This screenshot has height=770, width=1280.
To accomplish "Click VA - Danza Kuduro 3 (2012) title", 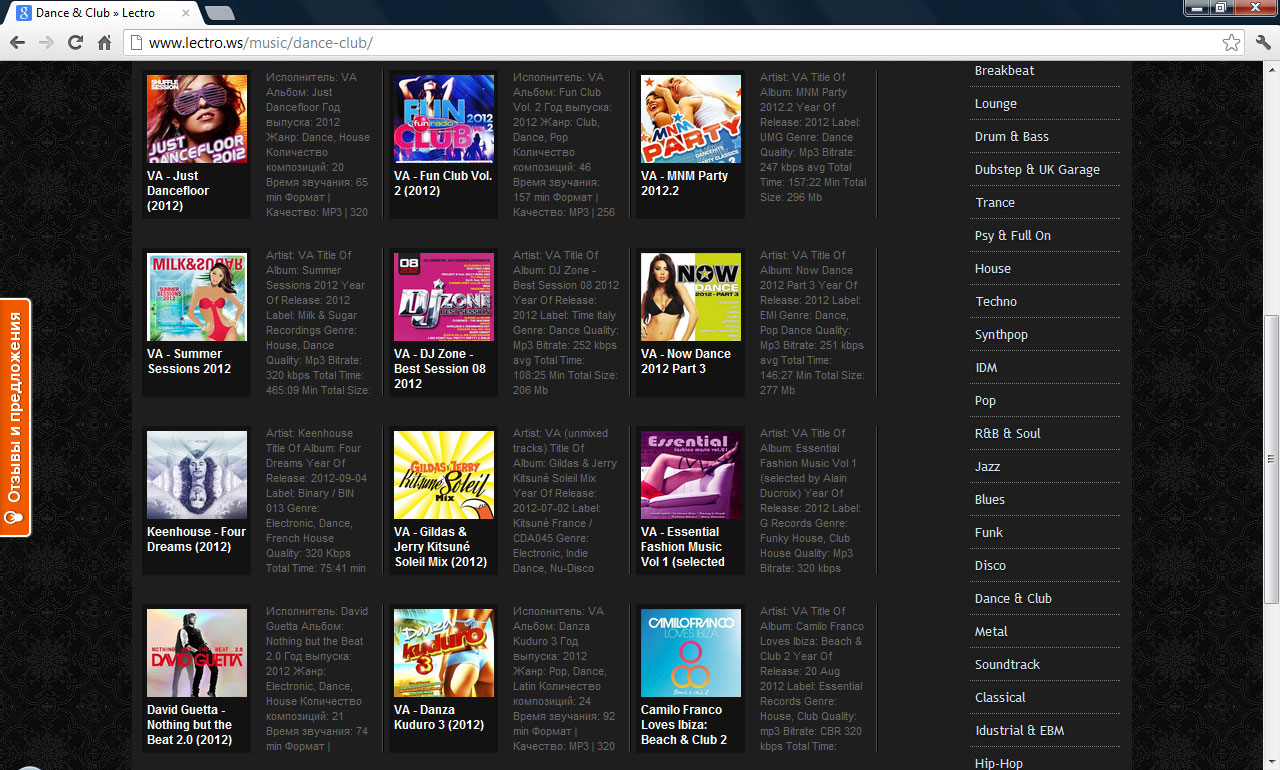I will (439, 717).
